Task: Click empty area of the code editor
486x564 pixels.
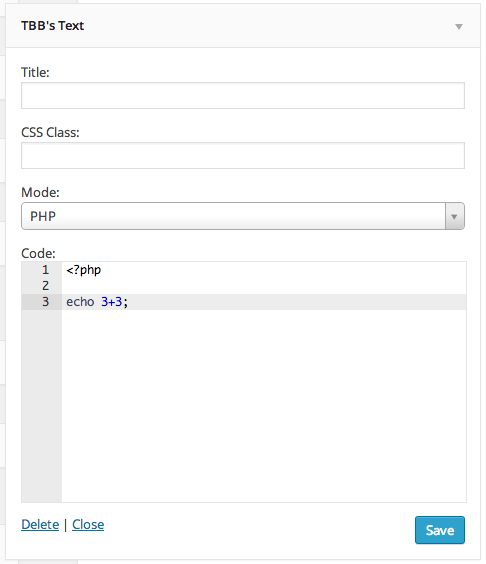Action: pos(264,405)
